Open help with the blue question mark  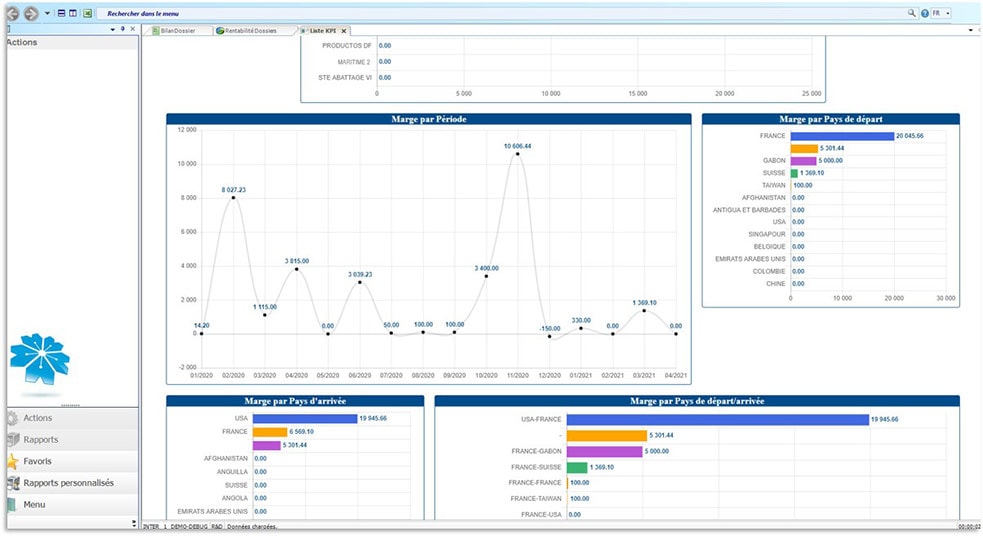click(924, 14)
